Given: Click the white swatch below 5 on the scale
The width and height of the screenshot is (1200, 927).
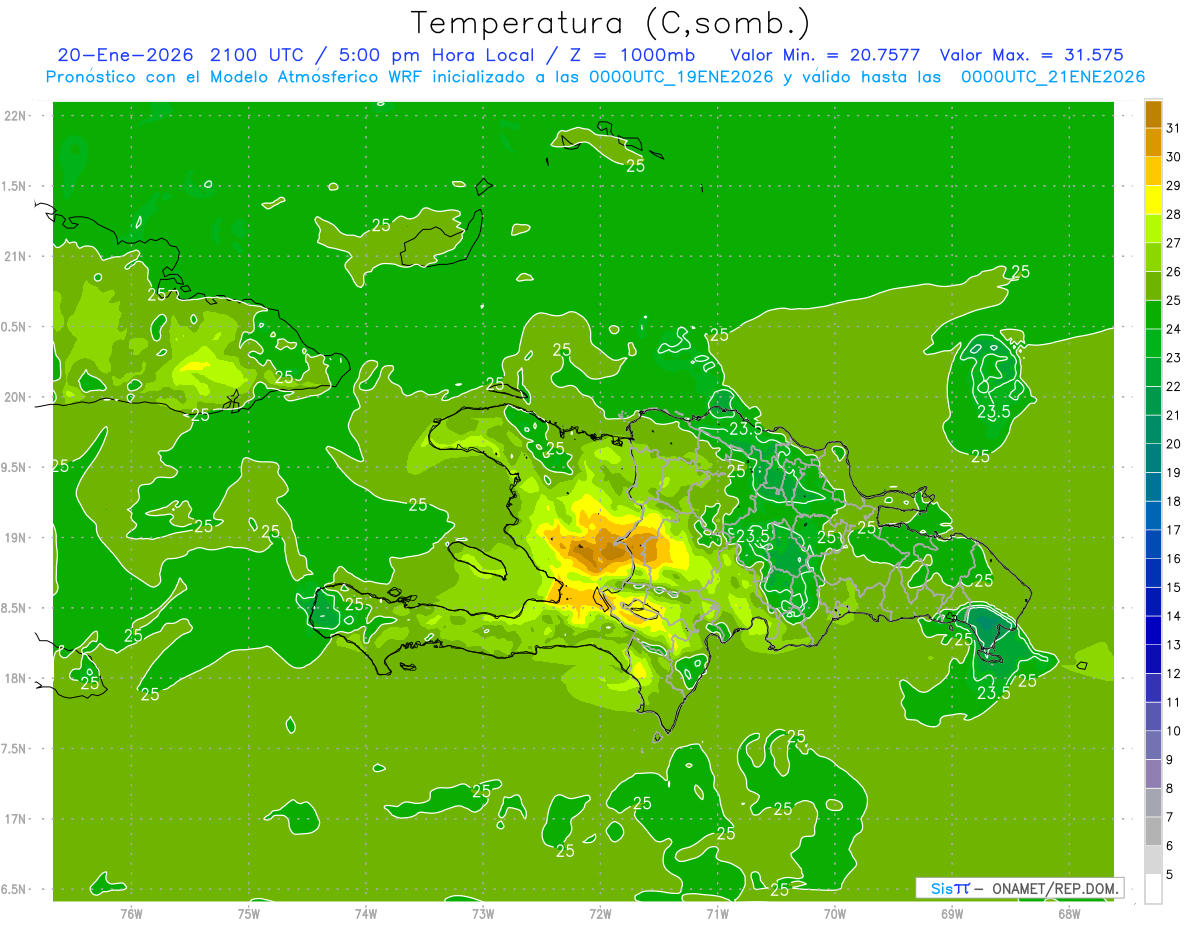Looking at the screenshot, I should [1153, 889].
